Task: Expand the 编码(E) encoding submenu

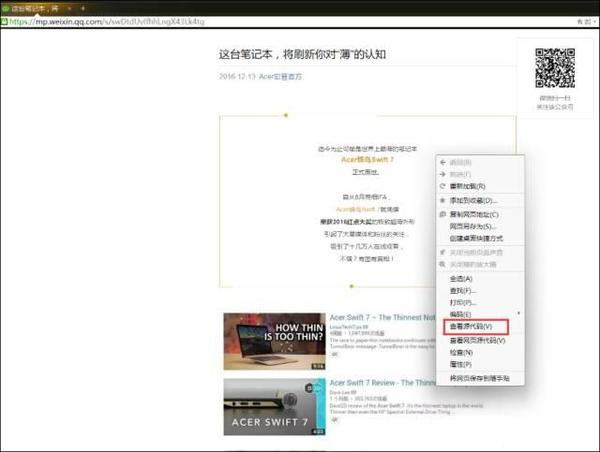Action: (x=480, y=314)
